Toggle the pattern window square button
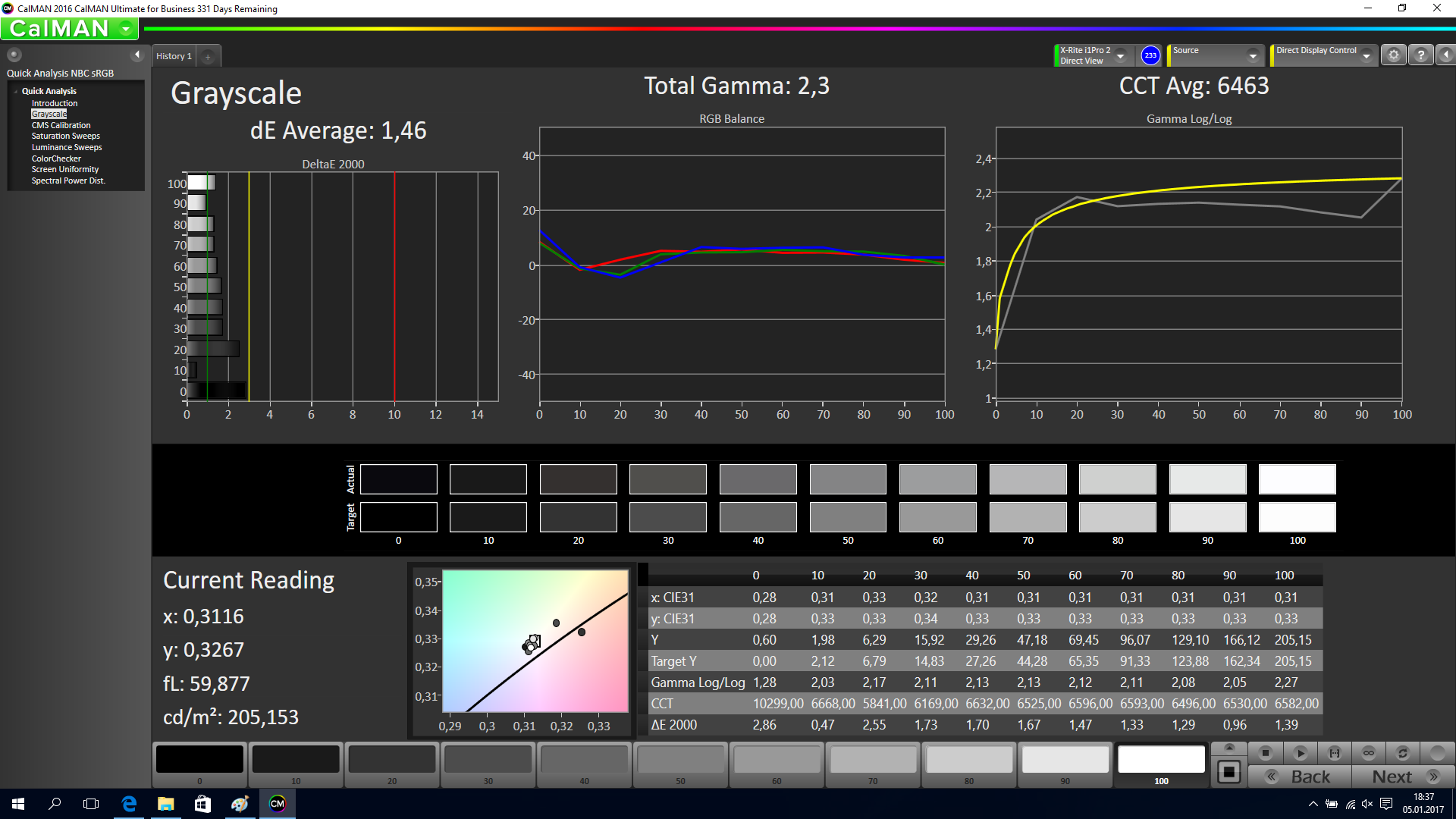 click(x=1229, y=773)
